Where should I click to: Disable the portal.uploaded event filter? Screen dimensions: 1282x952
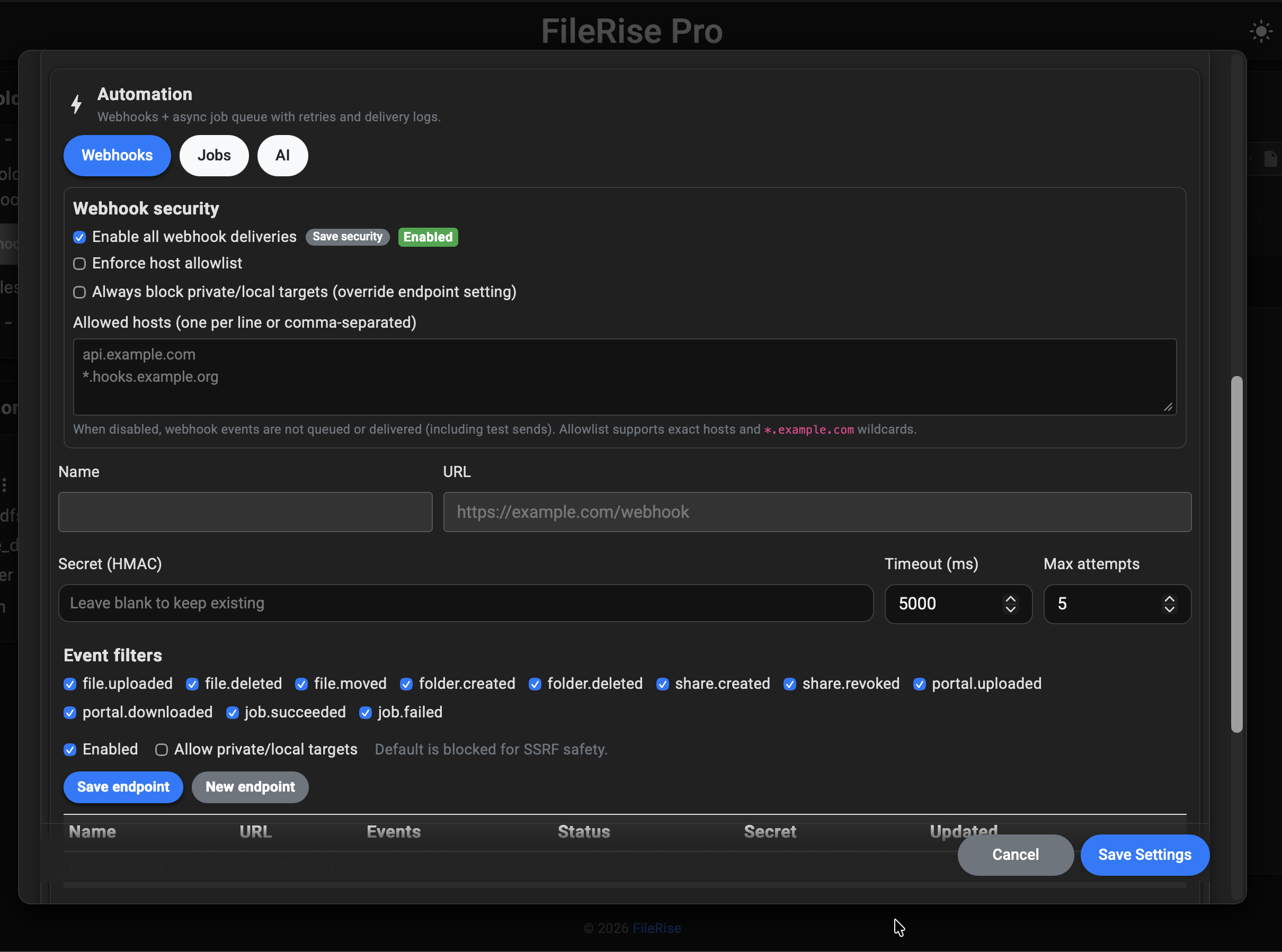920,684
